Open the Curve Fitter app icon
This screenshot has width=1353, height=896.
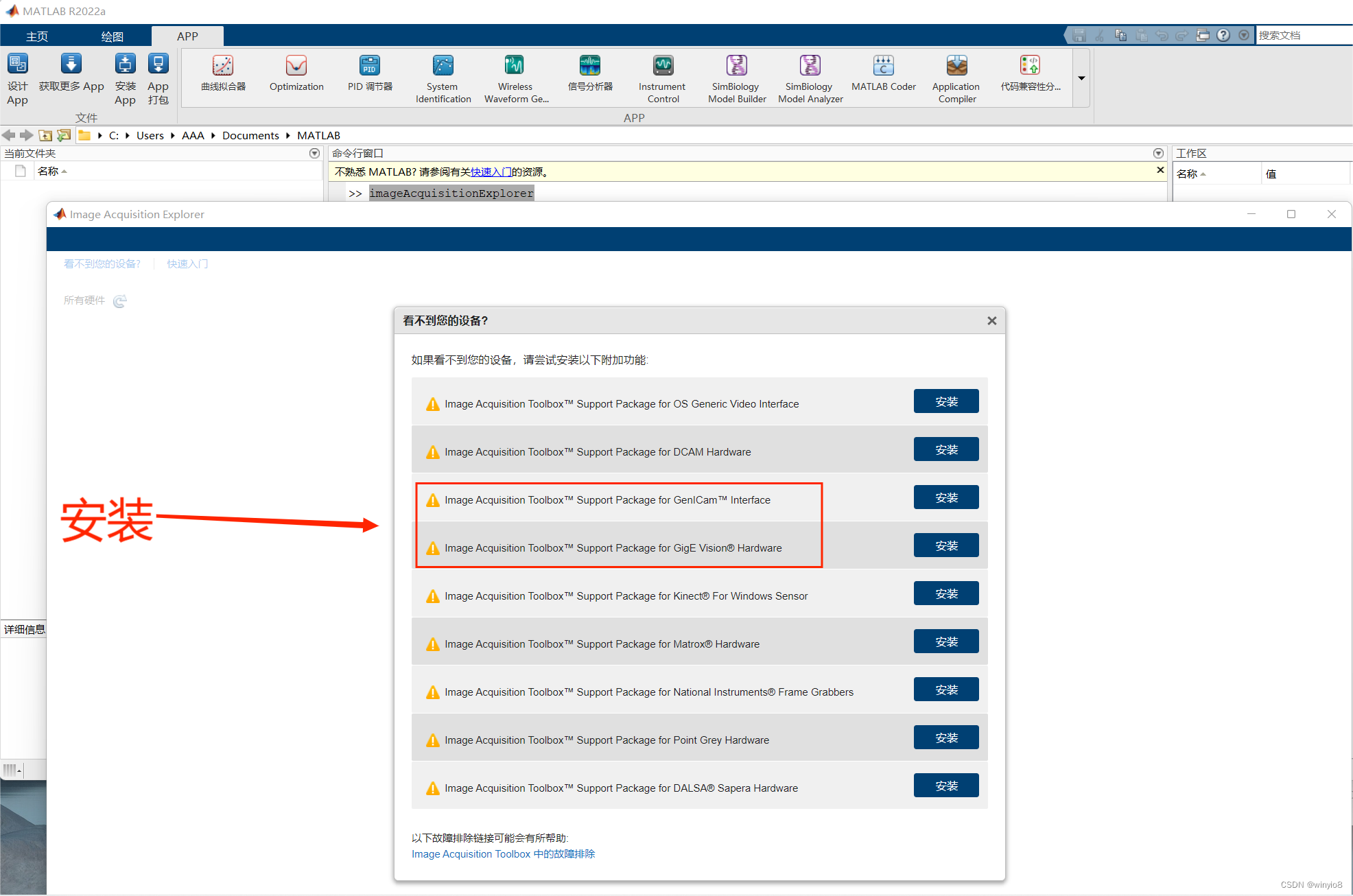[x=223, y=67]
